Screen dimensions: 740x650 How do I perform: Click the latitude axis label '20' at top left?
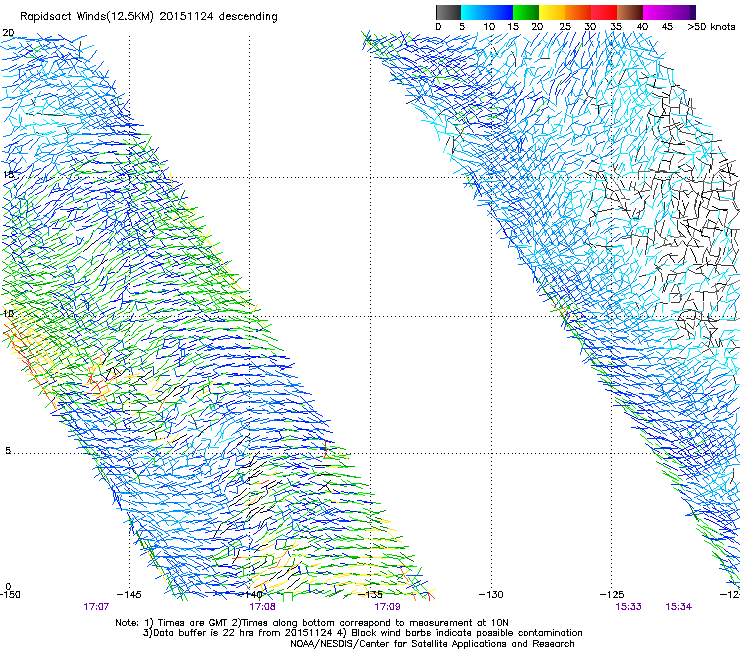8,33
